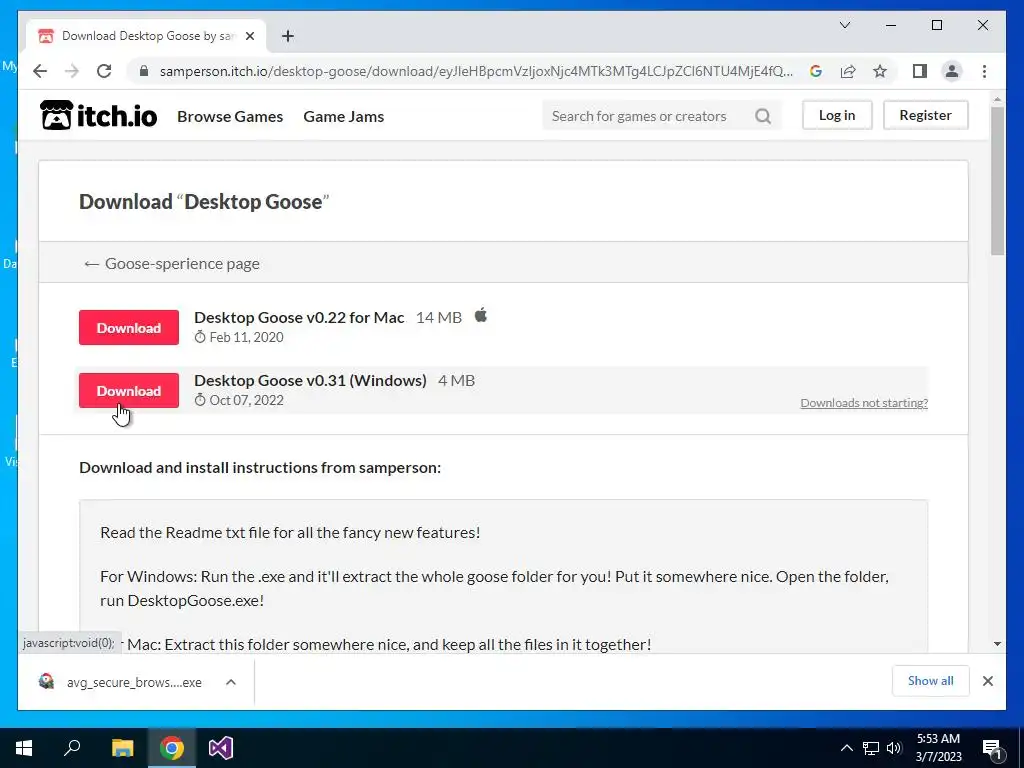Return to Goose-sperience page link
Viewport: 1024px width, 768px height.
click(172, 263)
